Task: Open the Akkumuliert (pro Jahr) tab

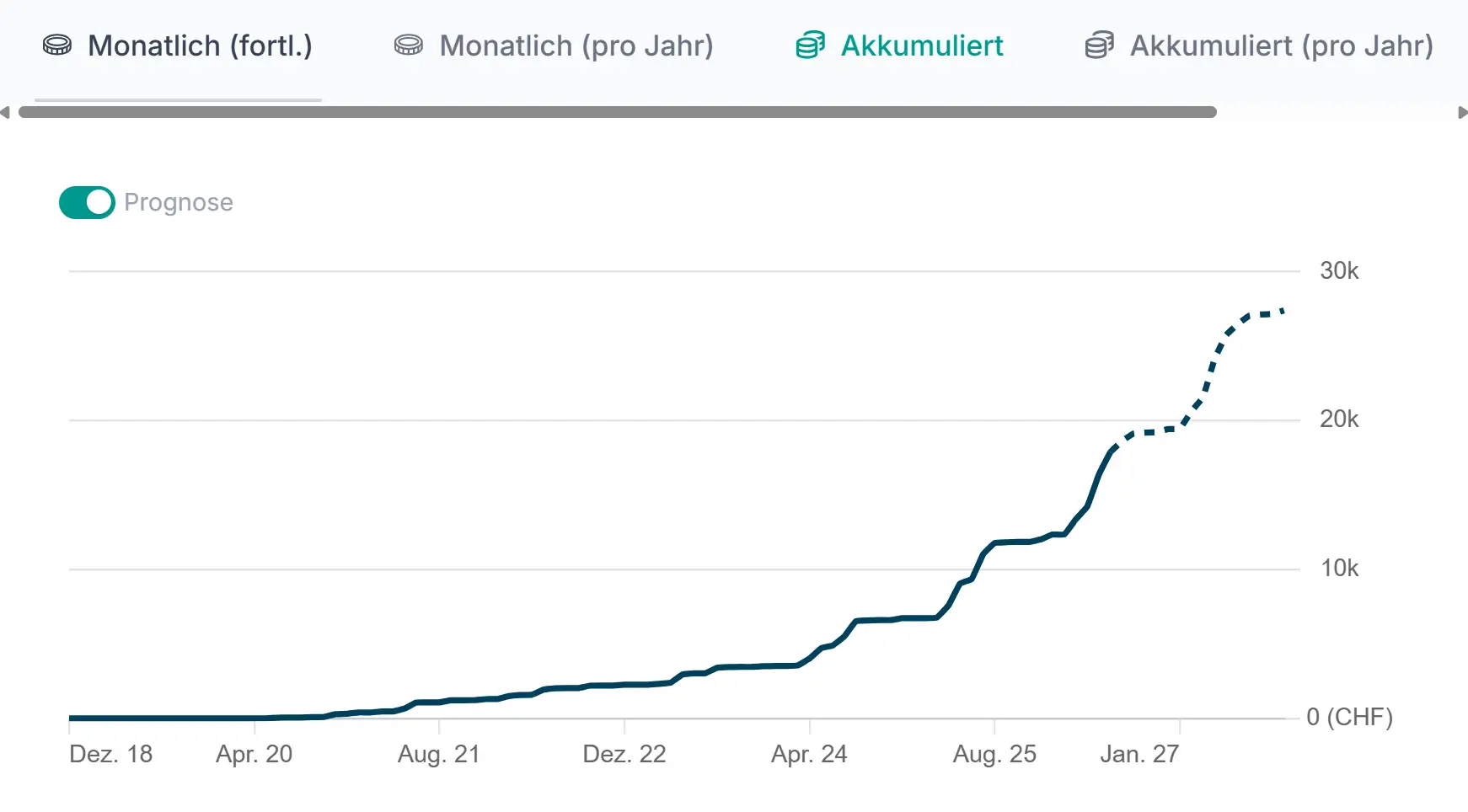Action: click(1282, 45)
